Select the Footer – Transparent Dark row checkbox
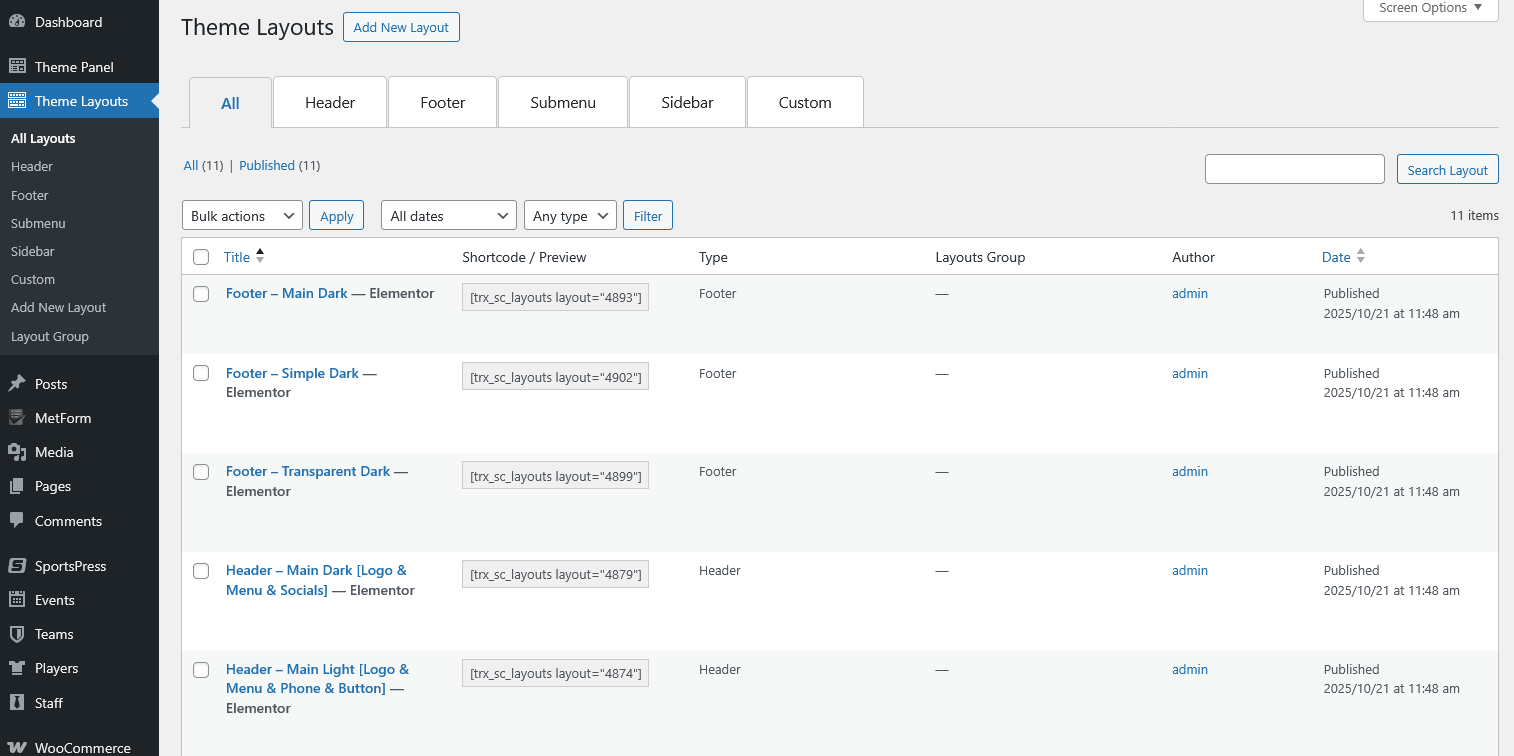The image size is (1514, 756). pyautogui.click(x=201, y=472)
